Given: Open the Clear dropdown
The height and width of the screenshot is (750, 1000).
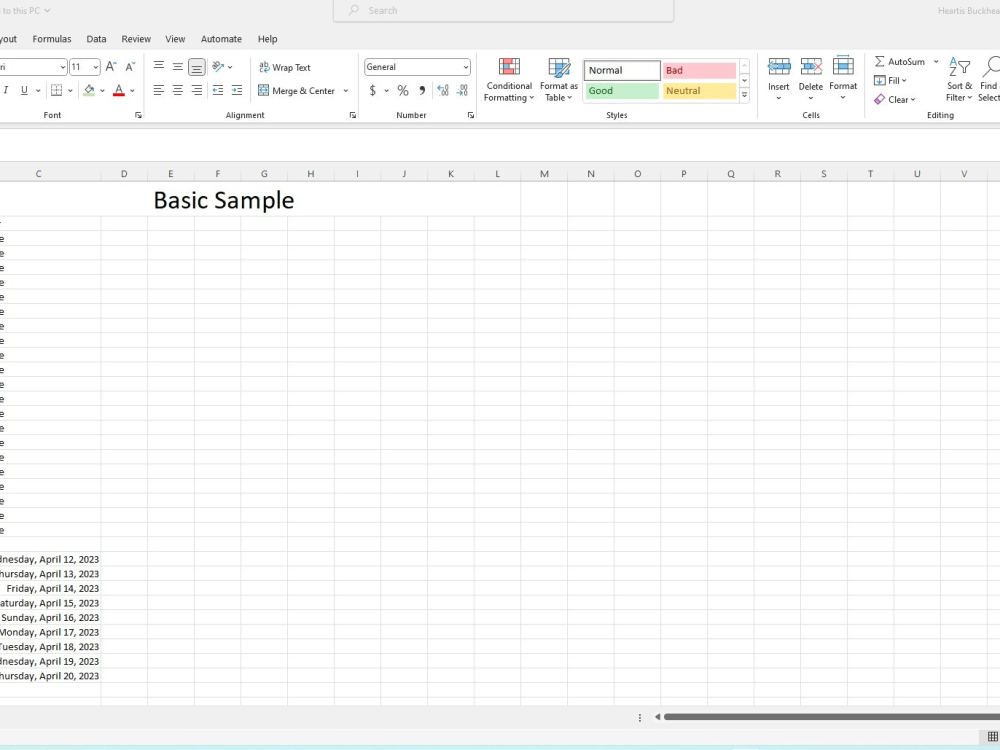Looking at the screenshot, I should (x=895, y=99).
